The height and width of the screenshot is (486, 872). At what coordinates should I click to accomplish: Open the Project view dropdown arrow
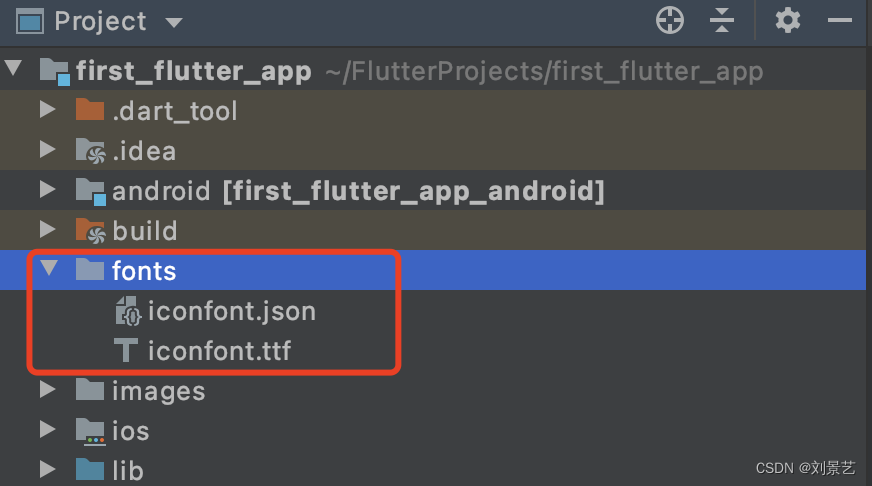[174, 22]
